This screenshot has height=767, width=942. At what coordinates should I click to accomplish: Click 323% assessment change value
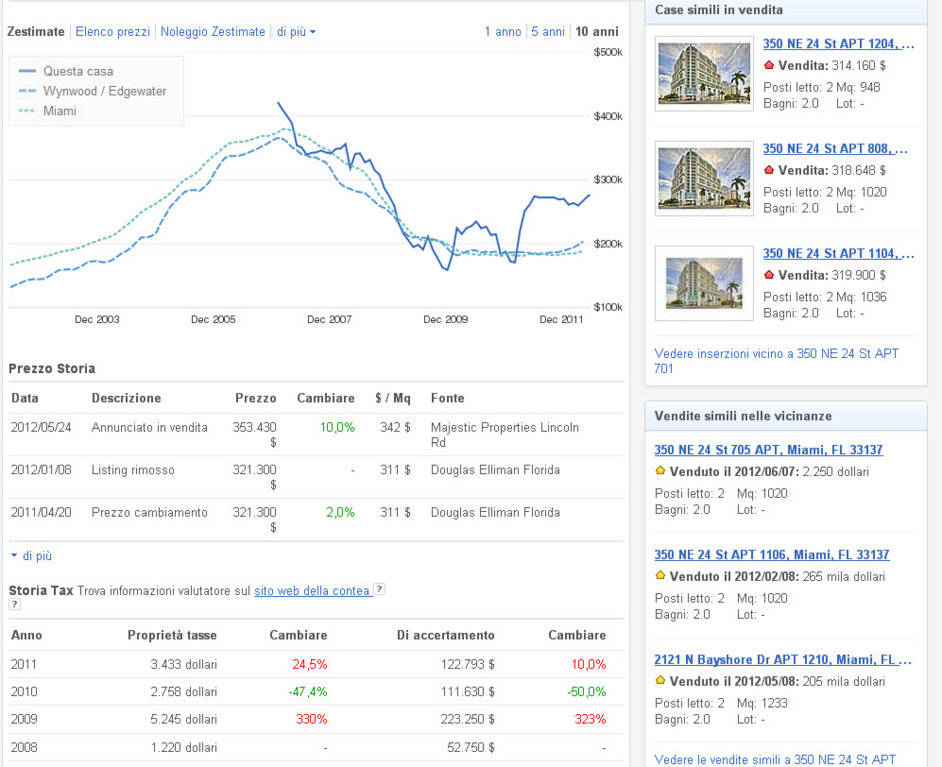point(590,719)
